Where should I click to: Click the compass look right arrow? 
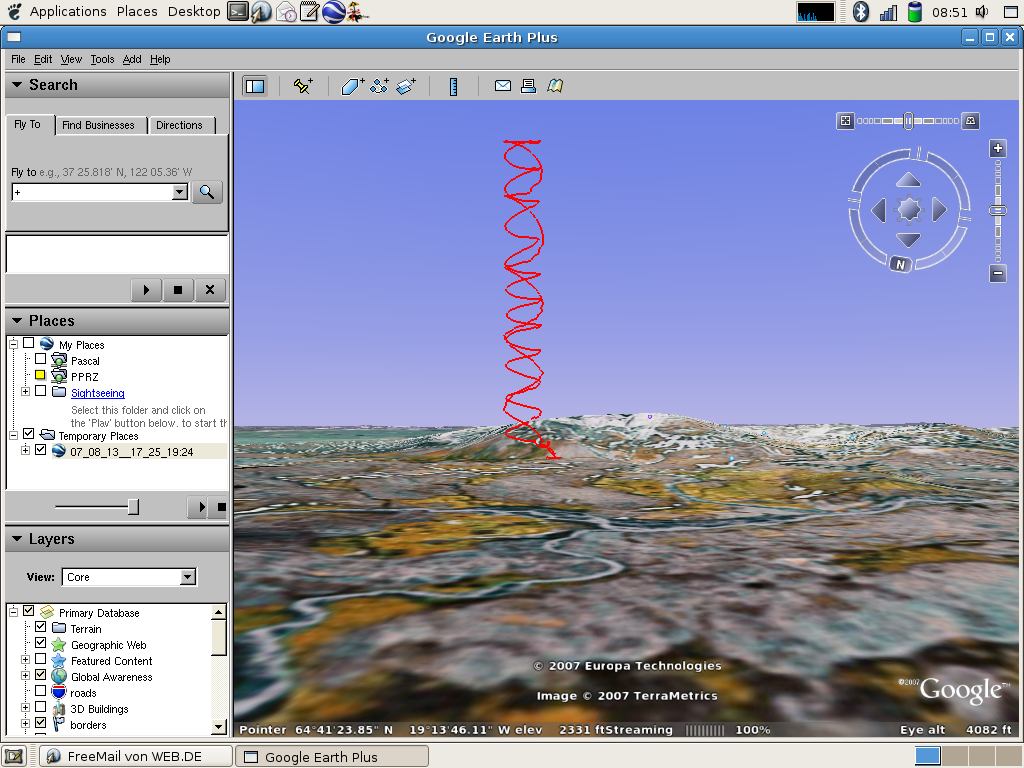coord(940,210)
